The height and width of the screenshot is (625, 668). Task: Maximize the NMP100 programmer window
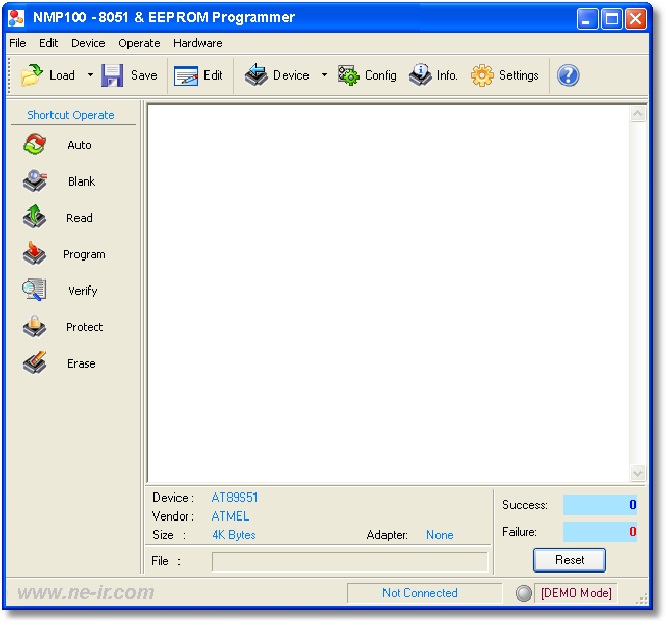point(612,19)
